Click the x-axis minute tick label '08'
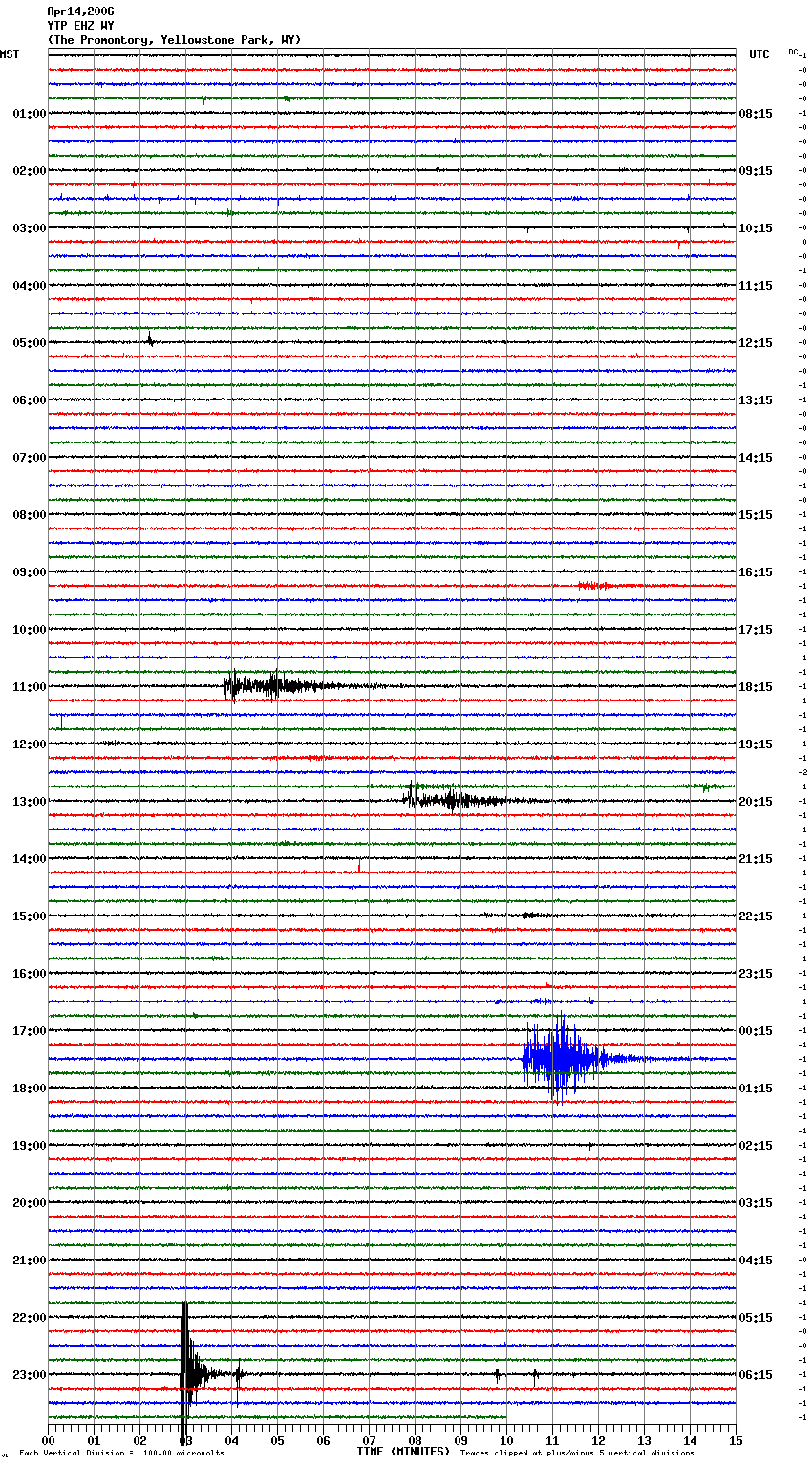The image size is (812, 1466). click(x=415, y=1440)
